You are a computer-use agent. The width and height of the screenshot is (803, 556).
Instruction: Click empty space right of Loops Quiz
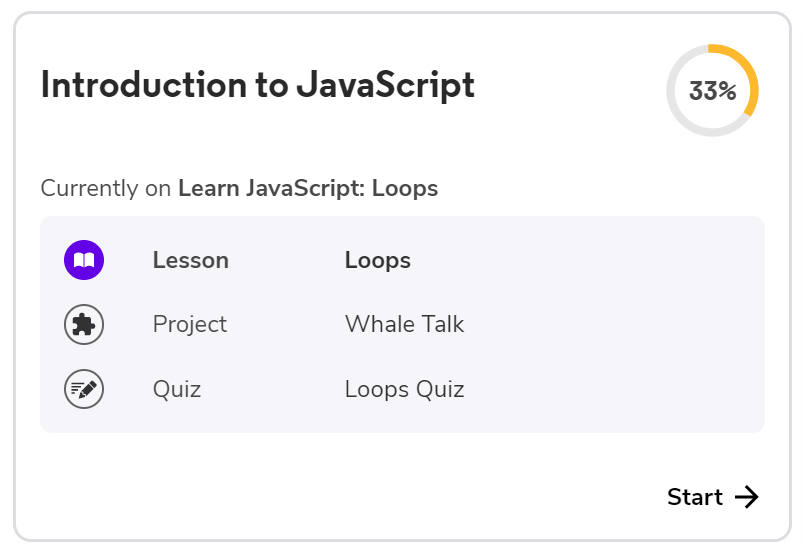click(x=610, y=389)
